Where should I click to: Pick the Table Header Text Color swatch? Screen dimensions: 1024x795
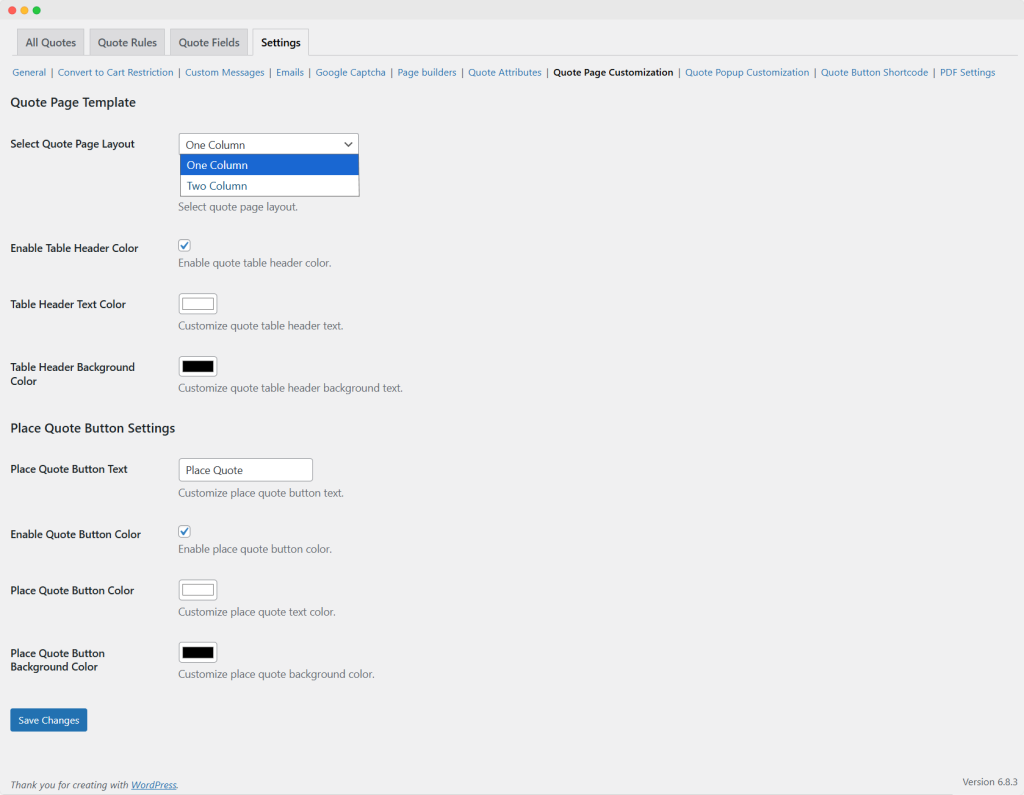[x=198, y=304]
